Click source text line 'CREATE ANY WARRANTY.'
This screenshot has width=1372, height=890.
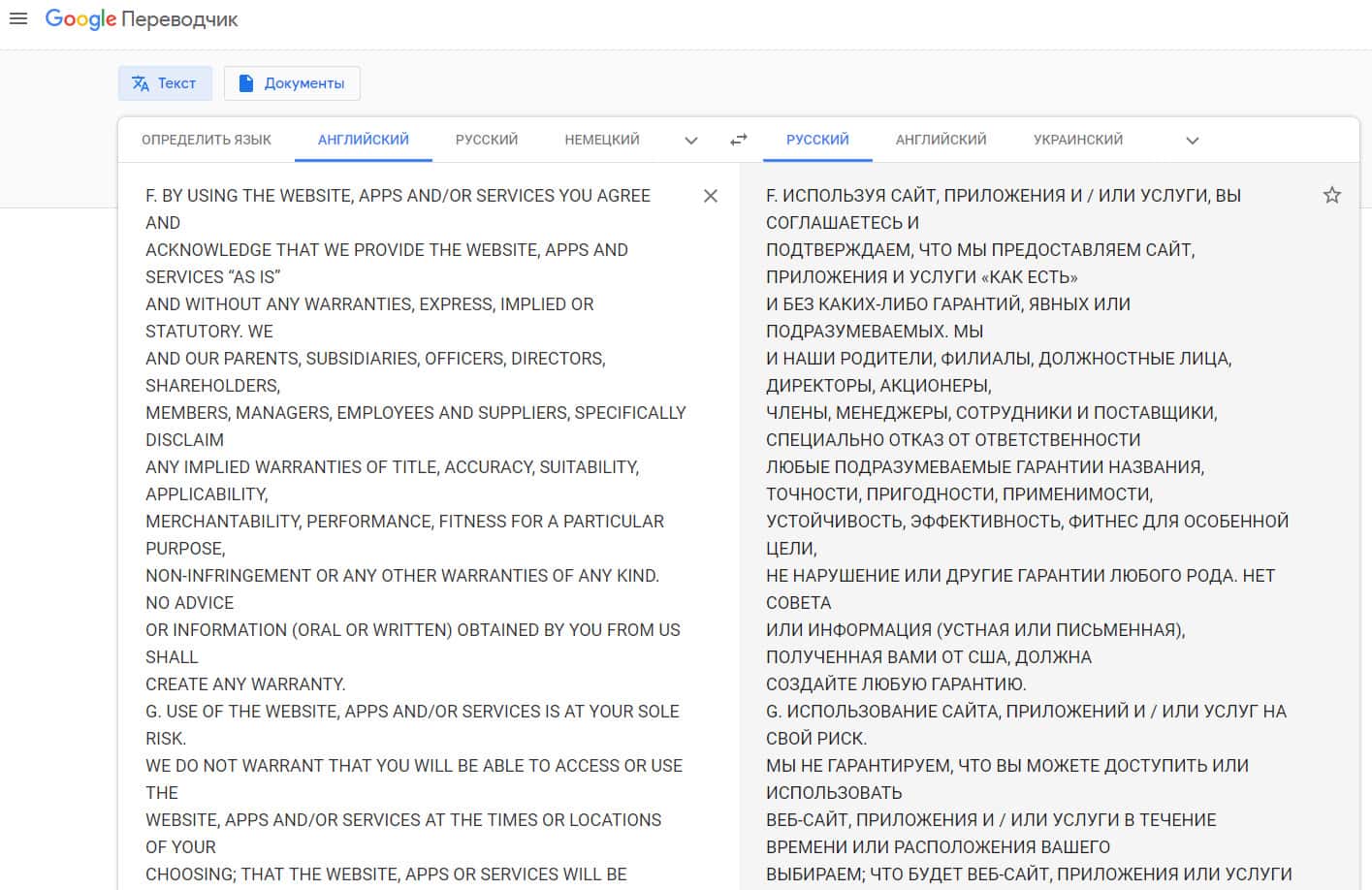(x=245, y=684)
